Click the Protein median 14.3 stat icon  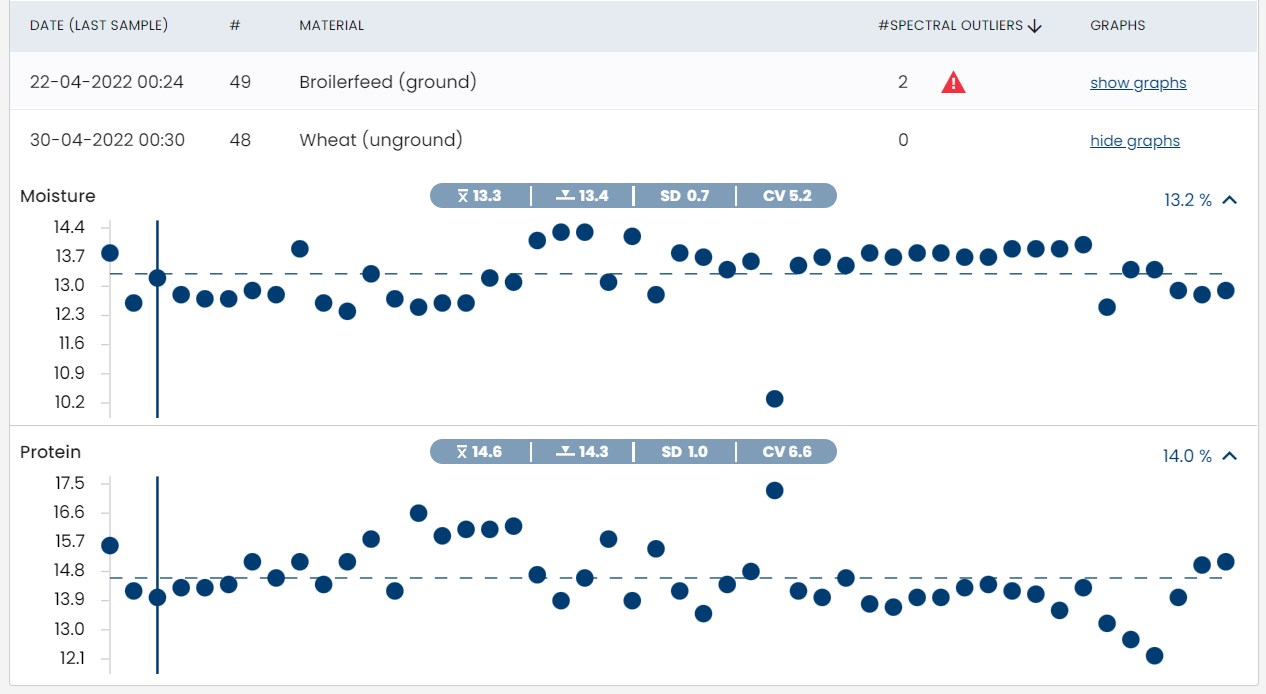point(565,452)
